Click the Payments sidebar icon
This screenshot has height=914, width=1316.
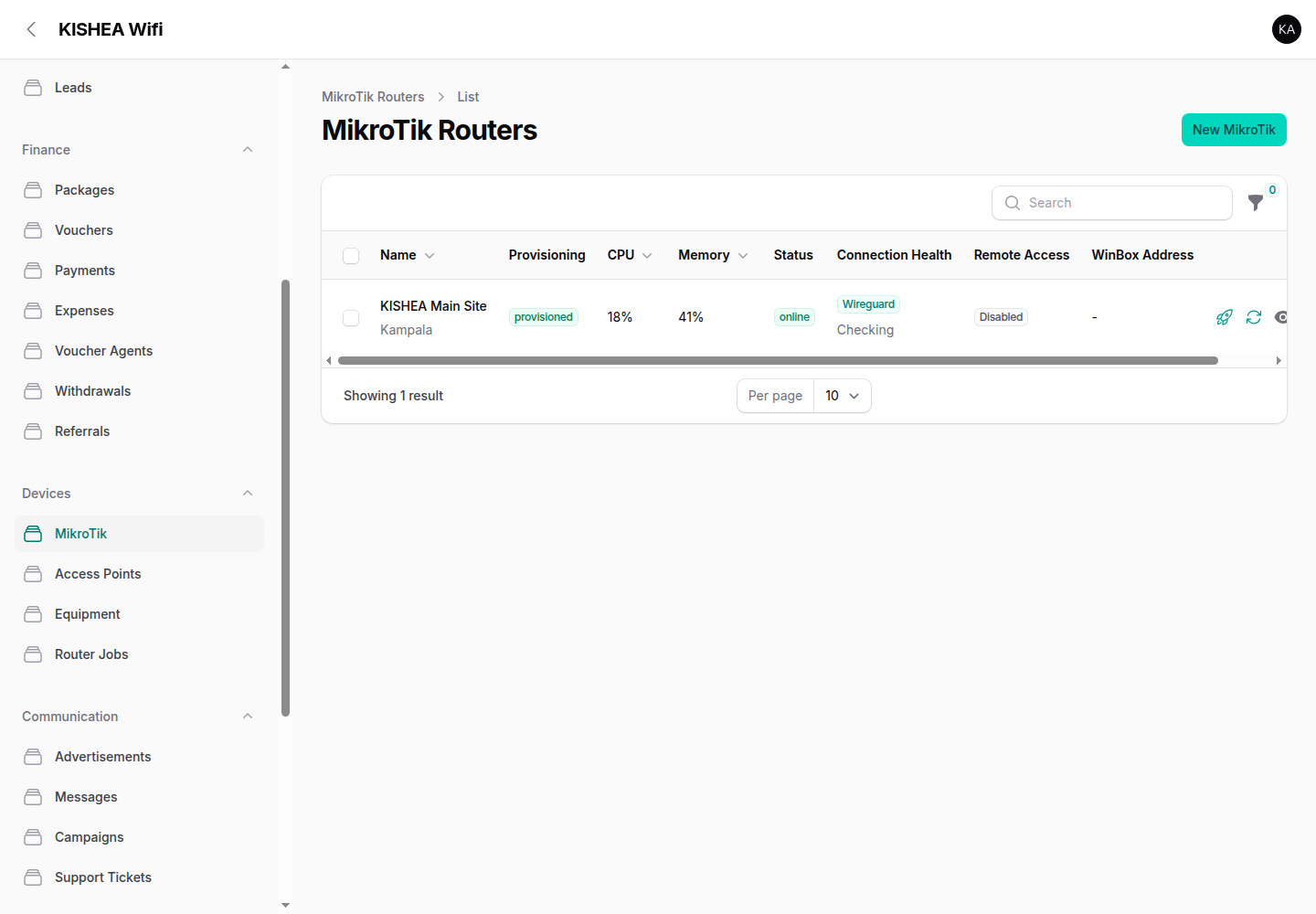pos(33,271)
